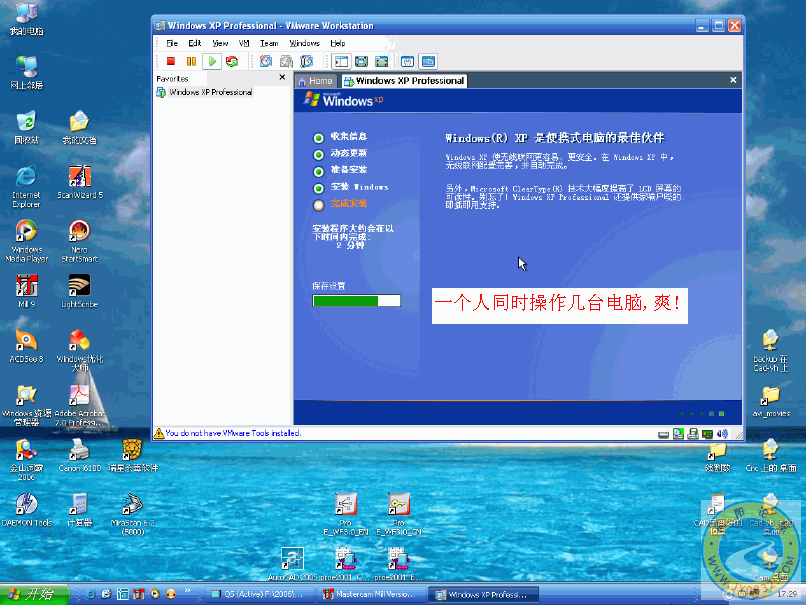This screenshot has width=806, height=605.
Task: Toggle the Favorites sidebar toolbar icon
Action: pyautogui.click(x=341, y=62)
